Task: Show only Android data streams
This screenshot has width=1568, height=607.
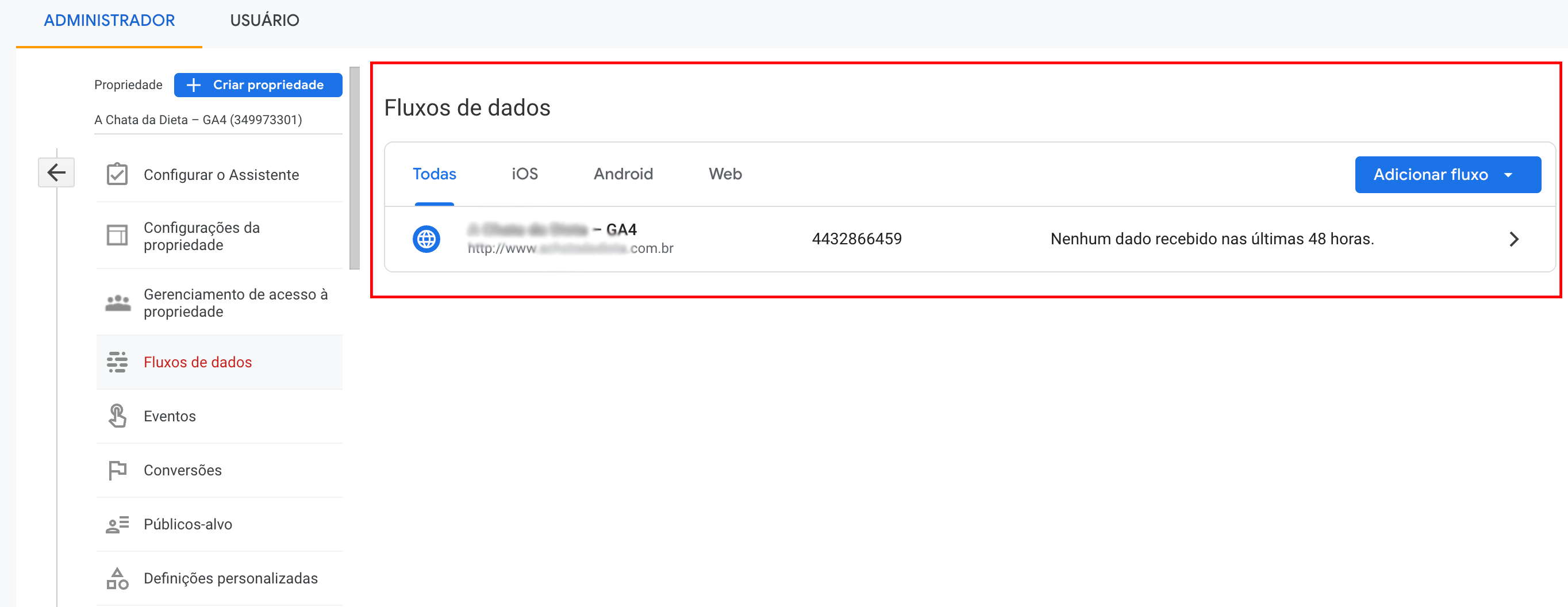Action: [x=622, y=174]
